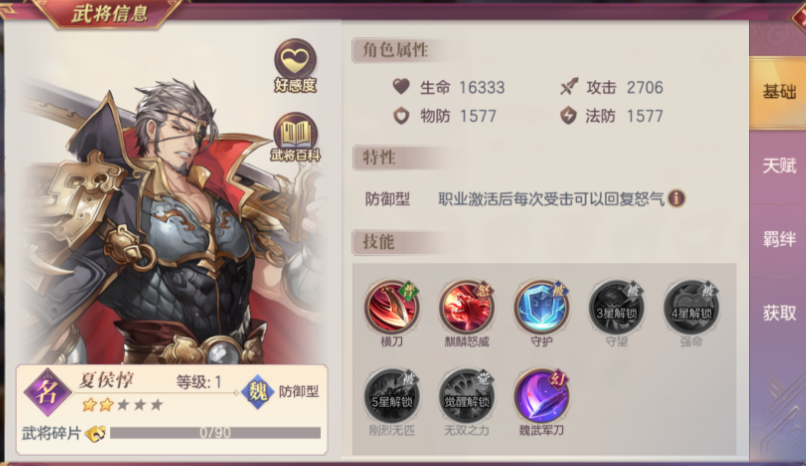Tap the 魏 faction badge
This screenshot has height=466, width=806.
(x=258, y=392)
